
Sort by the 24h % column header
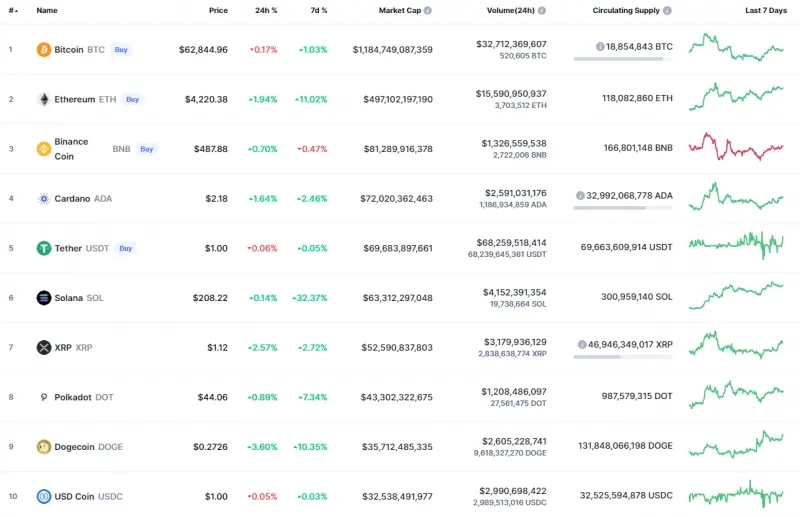coord(268,10)
